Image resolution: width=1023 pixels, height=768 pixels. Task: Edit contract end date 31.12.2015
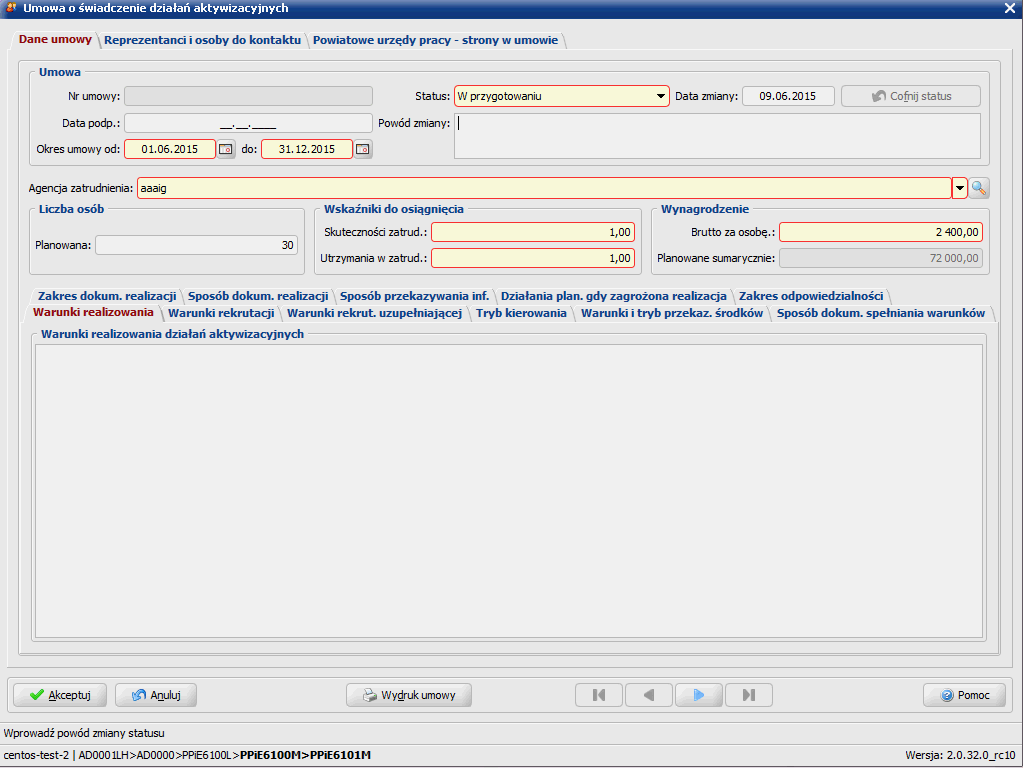[307, 149]
